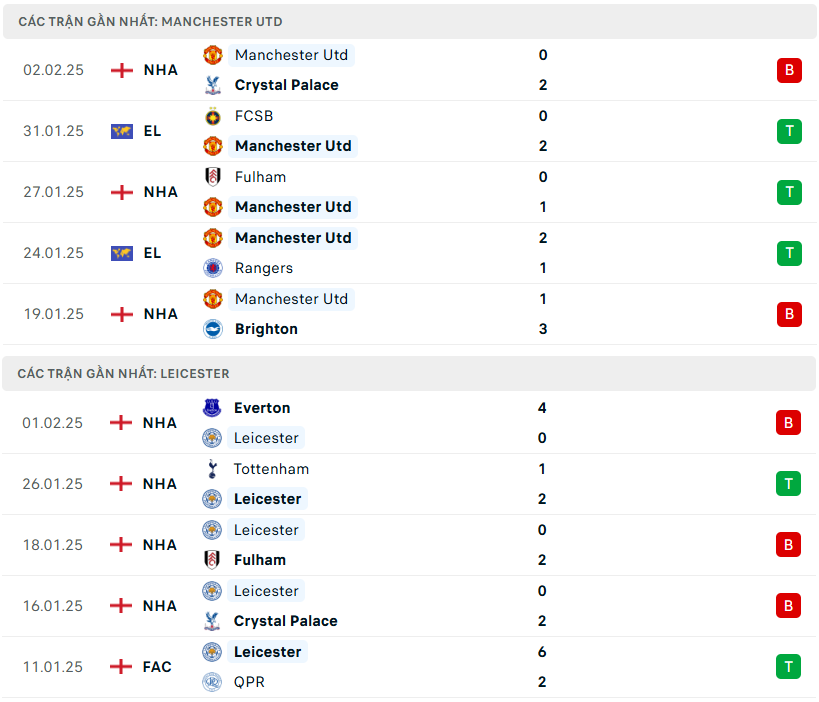Click green T badge for FCSB match
The width and height of the screenshot is (819, 702).
pyautogui.click(x=789, y=131)
